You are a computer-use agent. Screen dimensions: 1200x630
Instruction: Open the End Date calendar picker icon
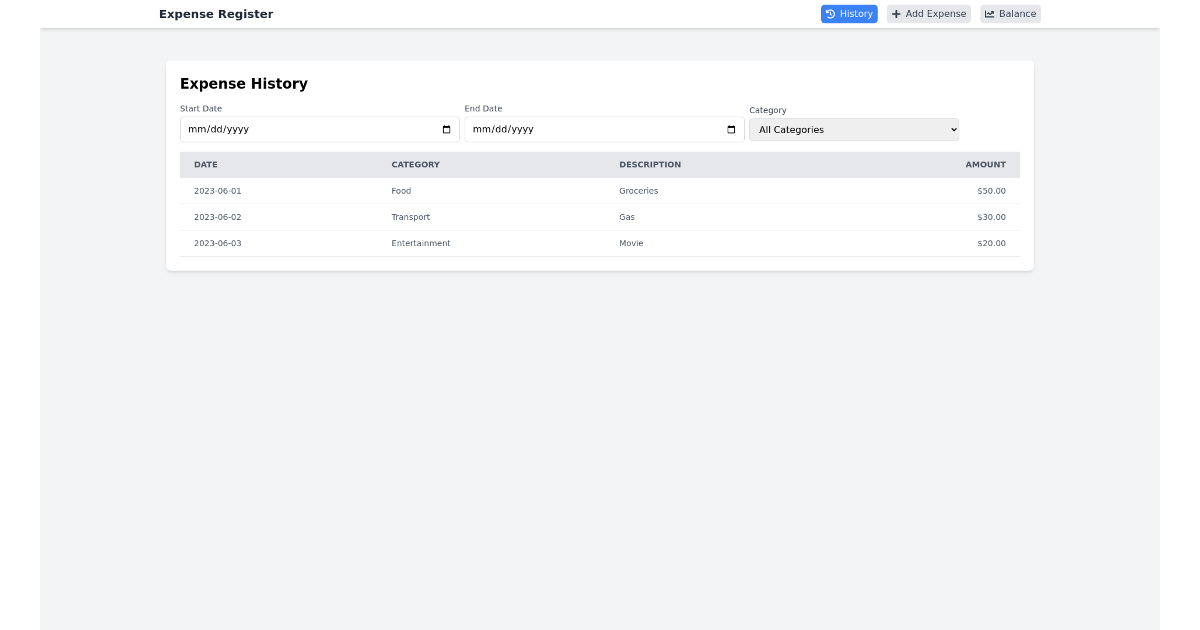click(731, 129)
